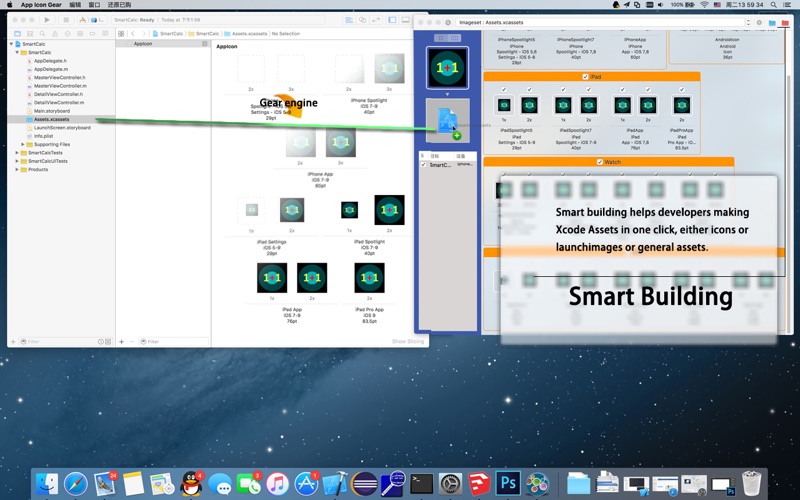
Task: Open the Test navigator in Xcode
Action: point(67,34)
